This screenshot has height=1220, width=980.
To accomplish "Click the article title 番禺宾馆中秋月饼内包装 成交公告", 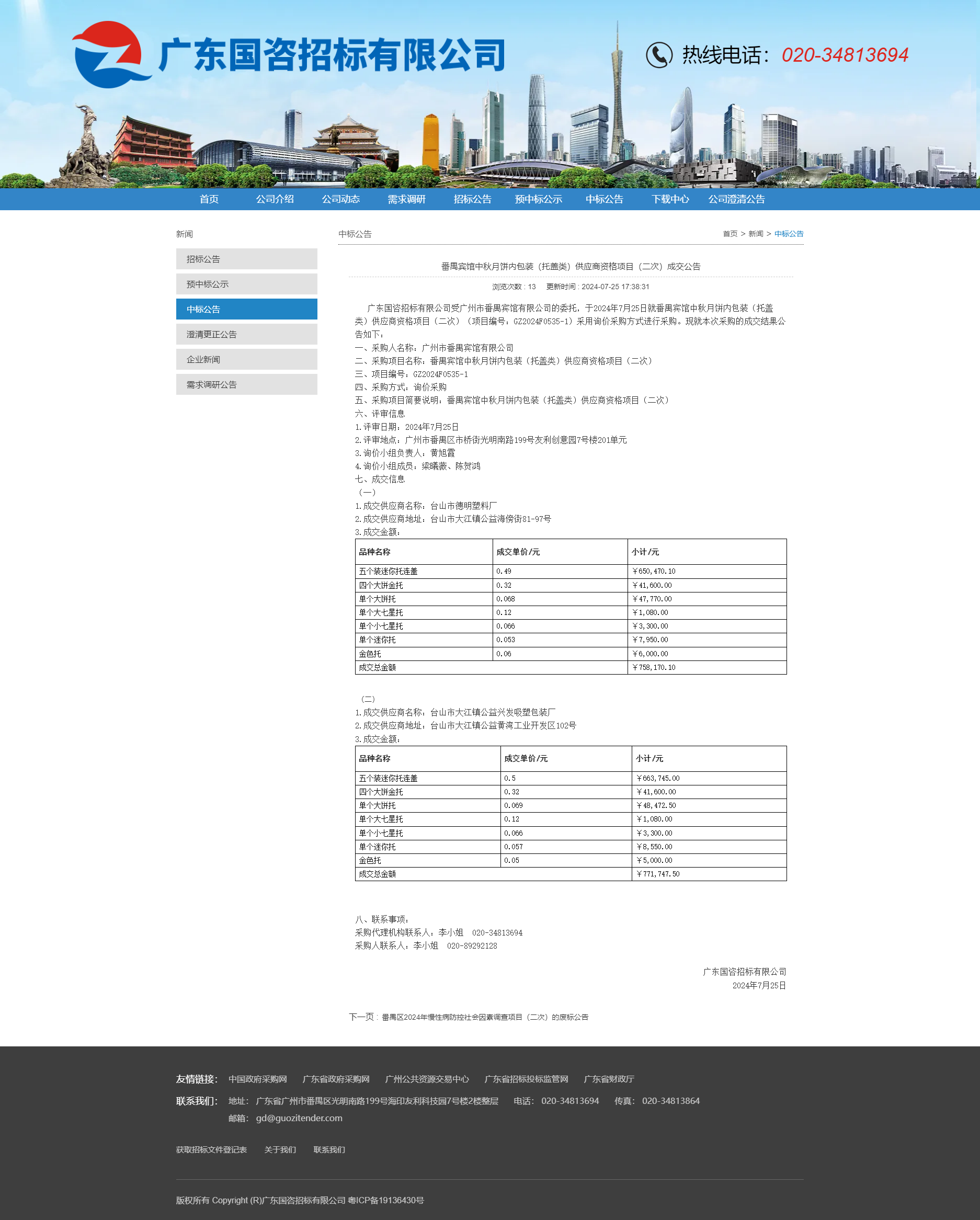I will [x=571, y=267].
